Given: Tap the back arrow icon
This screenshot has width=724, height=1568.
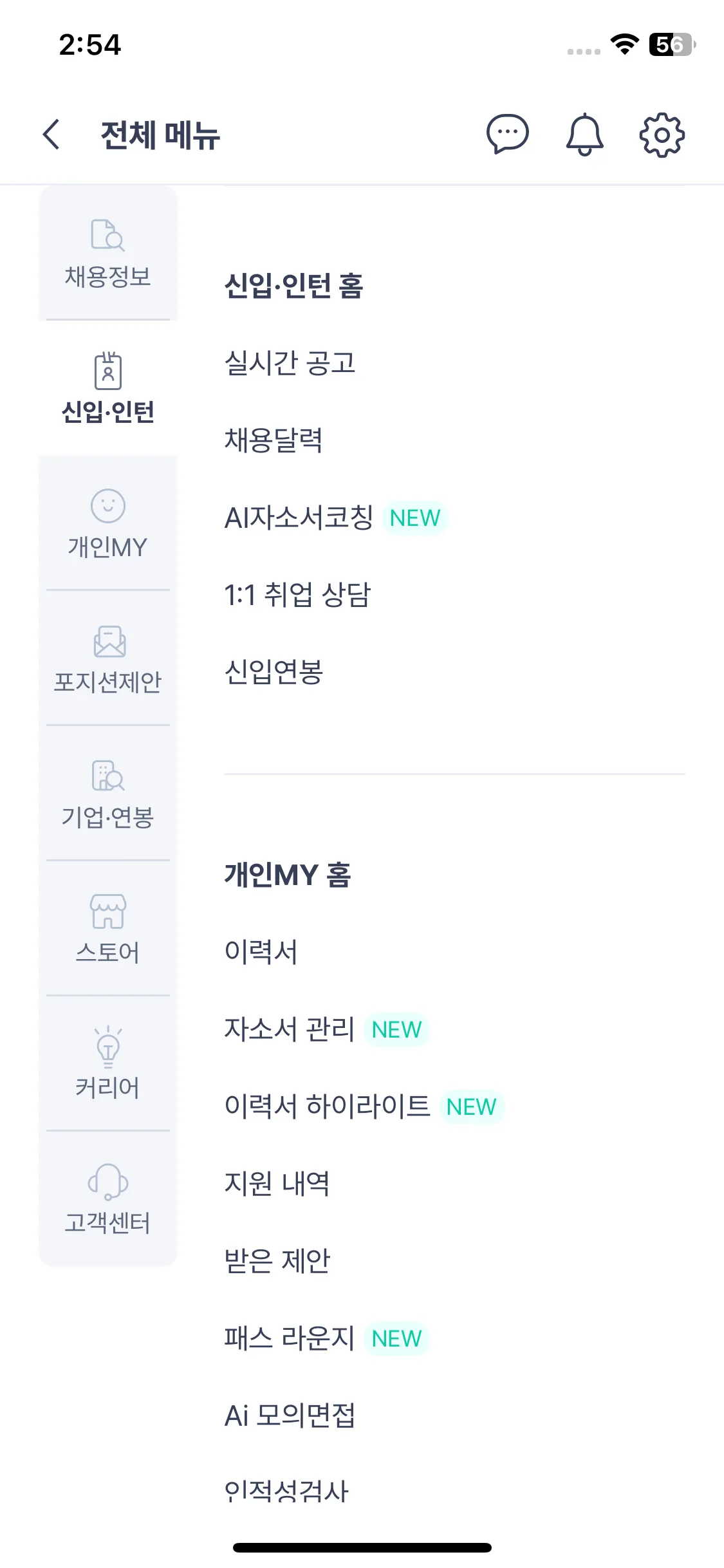Looking at the screenshot, I should coord(51,135).
